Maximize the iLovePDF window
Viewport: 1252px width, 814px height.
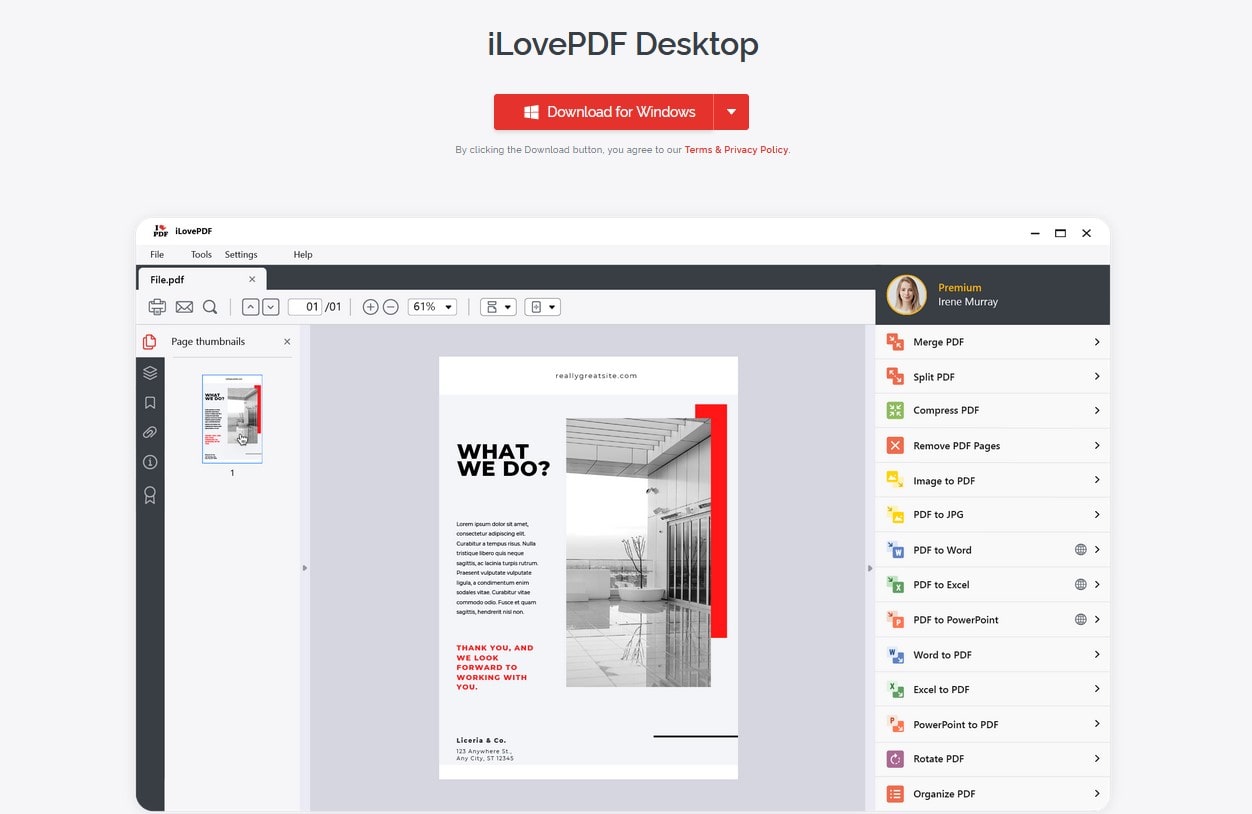click(1060, 233)
